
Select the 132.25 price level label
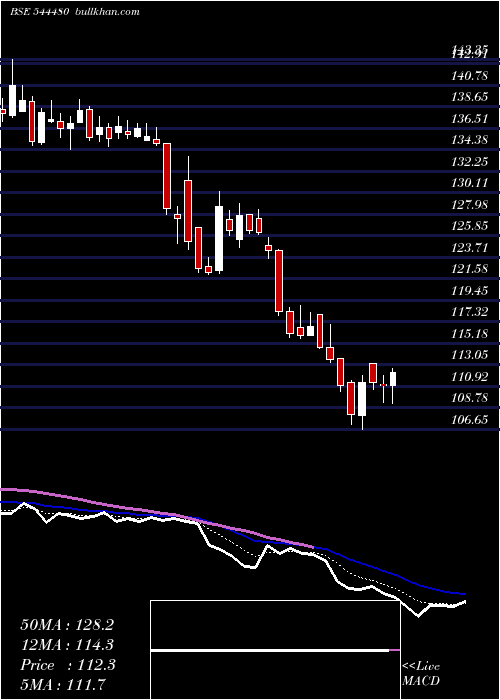tap(469, 162)
